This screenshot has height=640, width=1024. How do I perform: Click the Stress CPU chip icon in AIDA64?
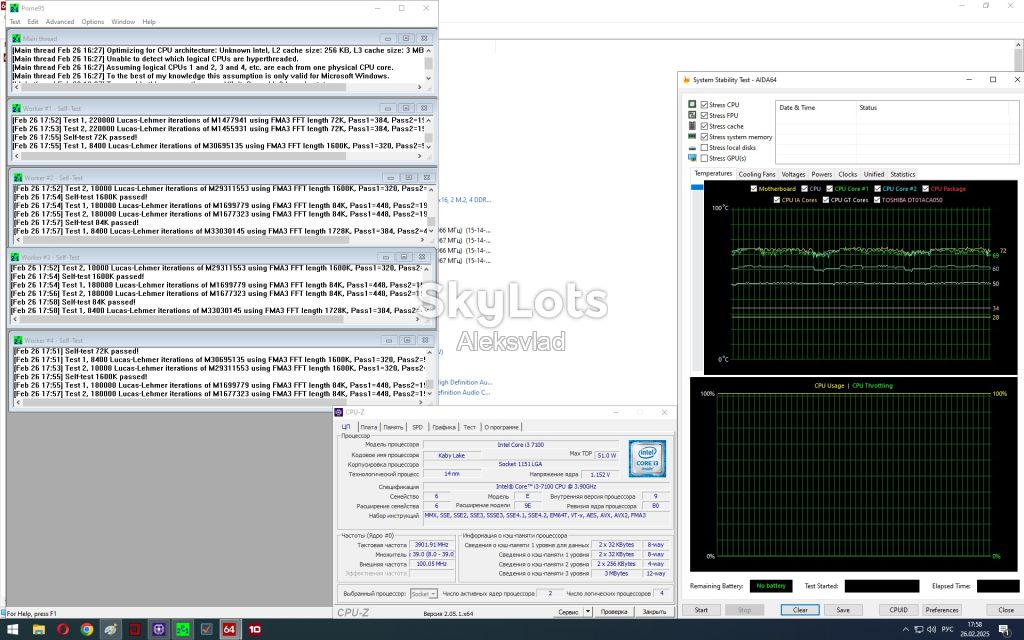(692, 104)
